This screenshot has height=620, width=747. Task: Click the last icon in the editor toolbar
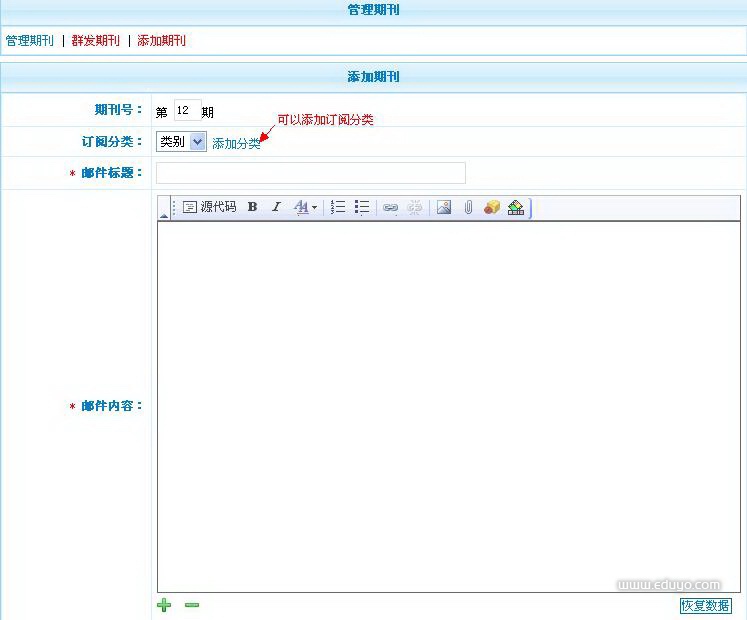tap(516, 207)
